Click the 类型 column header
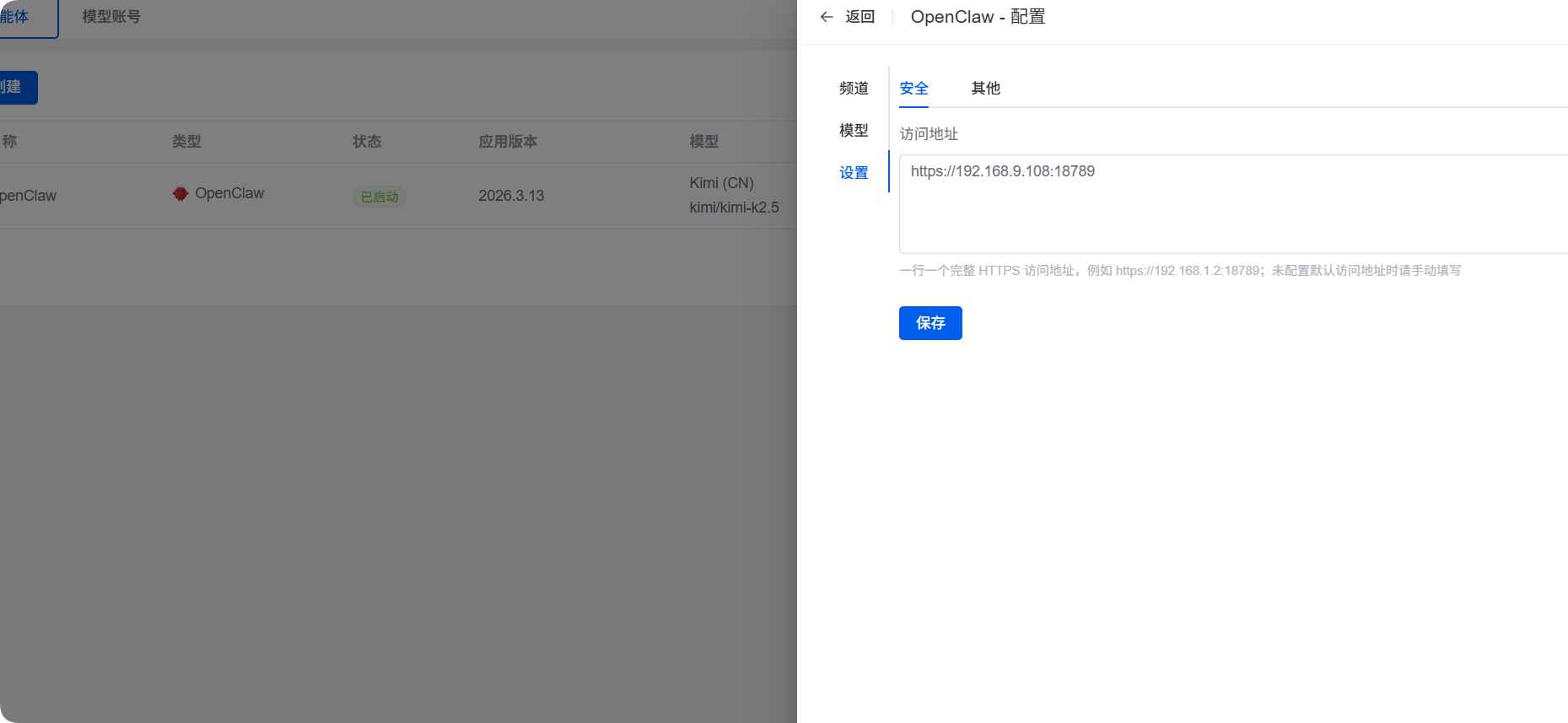The height and width of the screenshot is (723, 1568). point(186,142)
